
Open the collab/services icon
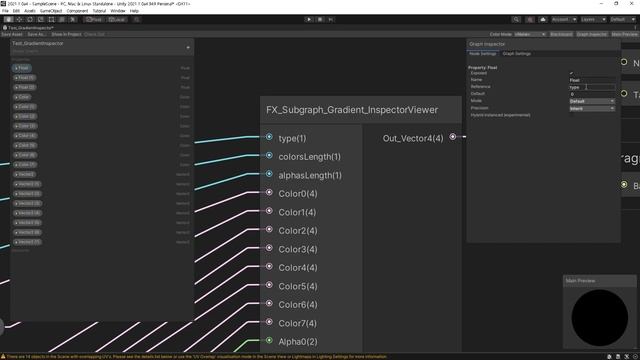pos(530,19)
